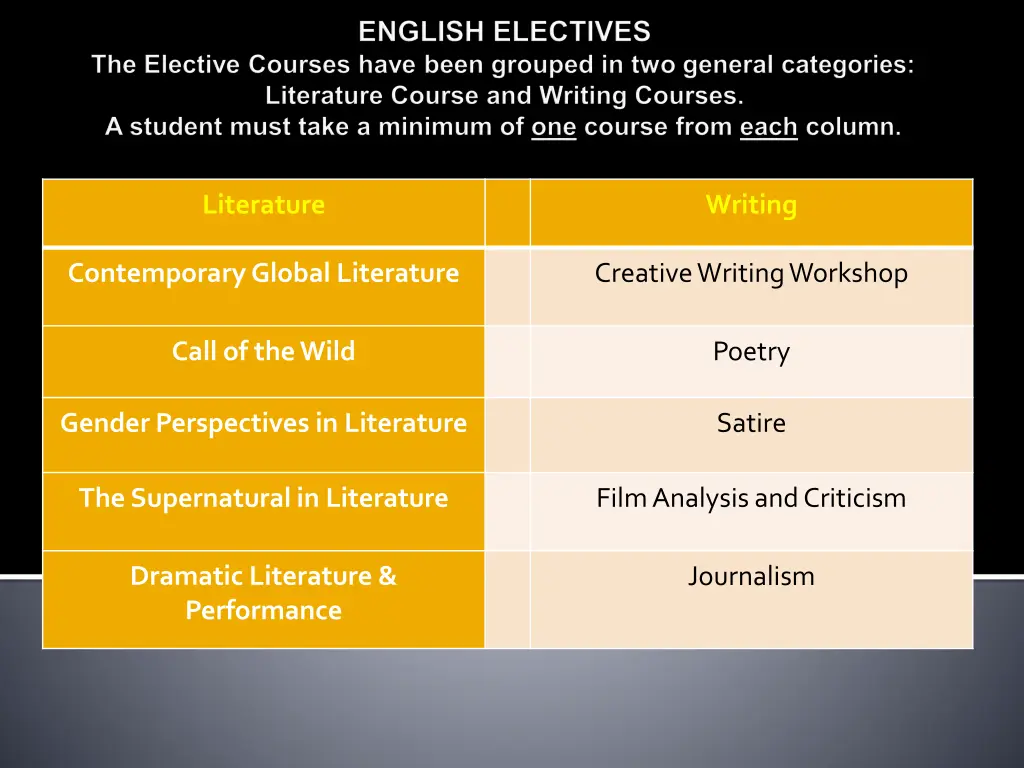The image size is (1024, 768).
Task: Select empty cell between Literature and Writing headers
Action: pos(507,212)
